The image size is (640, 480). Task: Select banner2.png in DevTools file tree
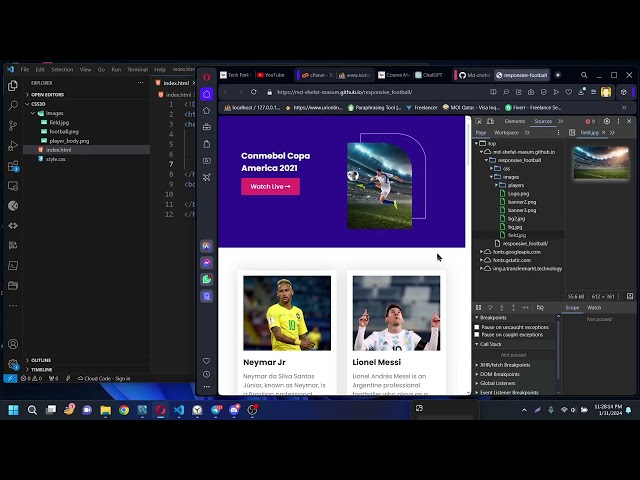click(522, 202)
